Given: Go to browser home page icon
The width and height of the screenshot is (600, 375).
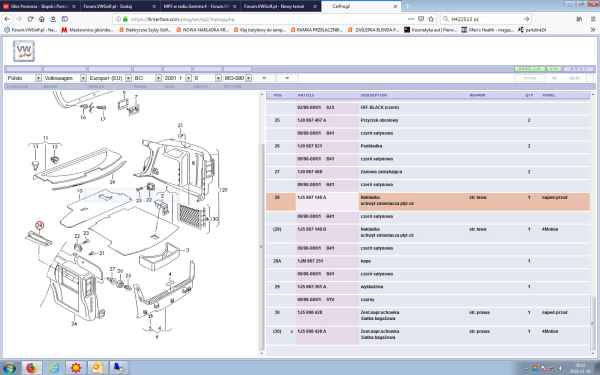Looking at the screenshot, I should point(42,19).
